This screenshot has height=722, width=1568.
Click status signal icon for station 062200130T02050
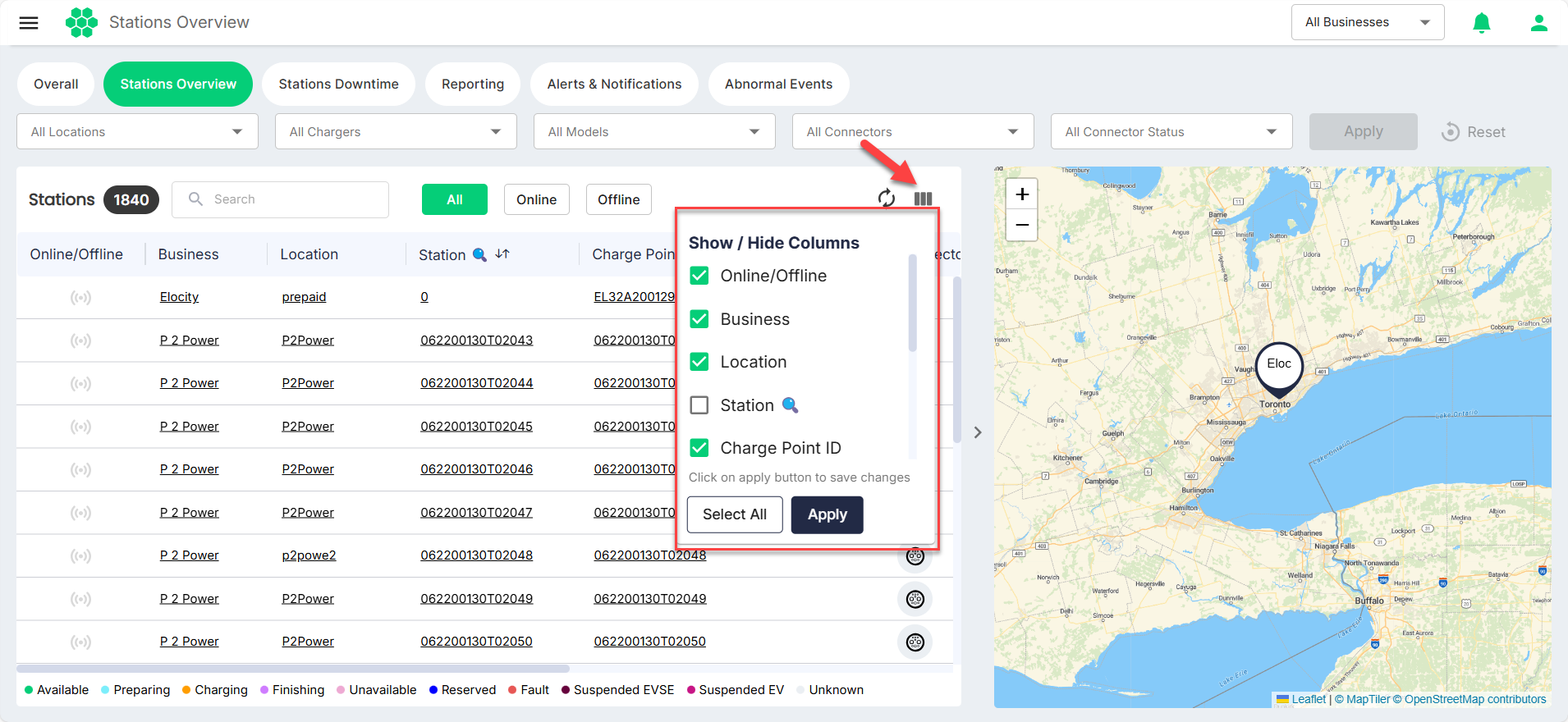click(x=80, y=642)
